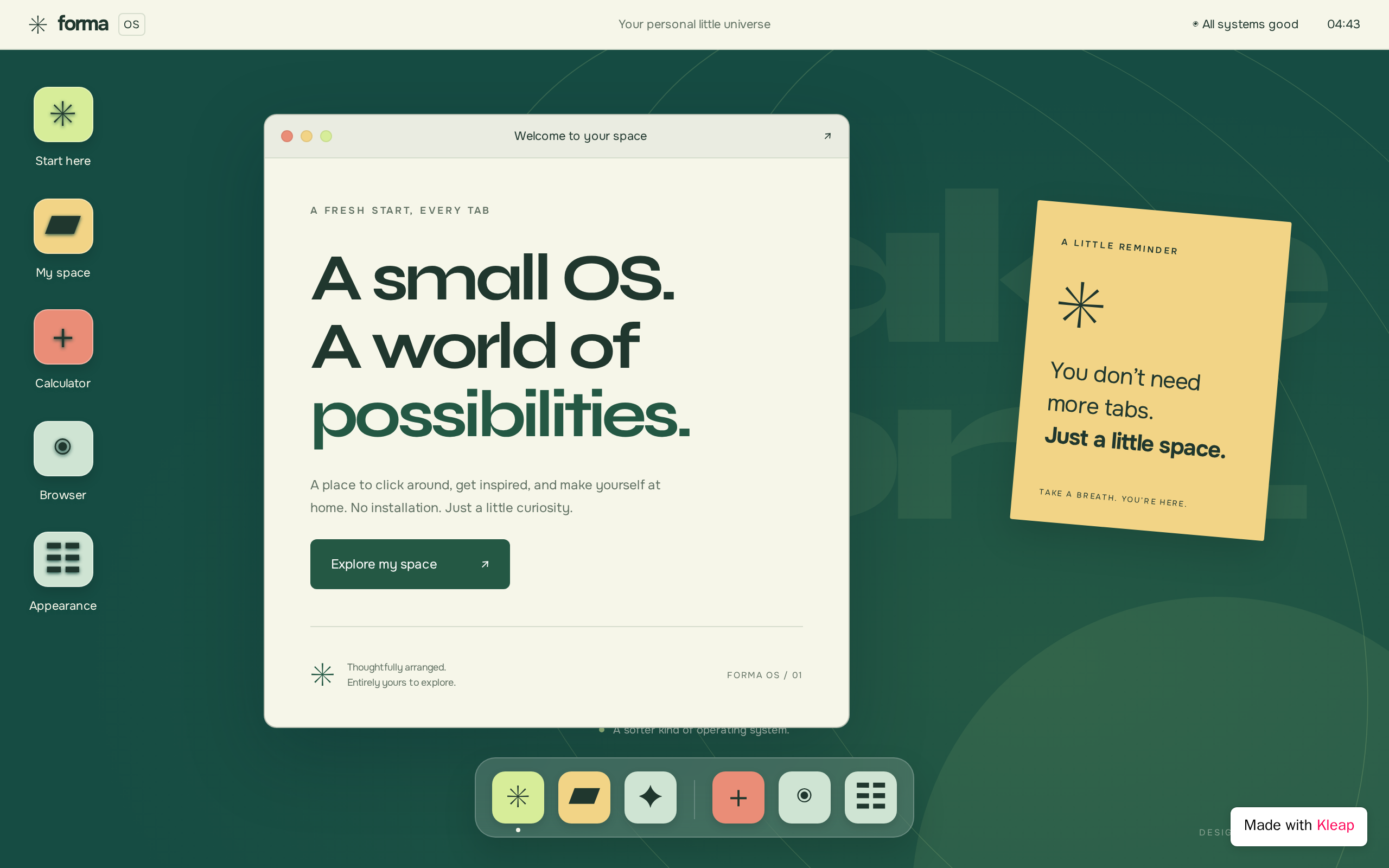The height and width of the screenshot is (868, 1389).
Task: Maximize the window with the green dot
Action: tap(326, 136)
